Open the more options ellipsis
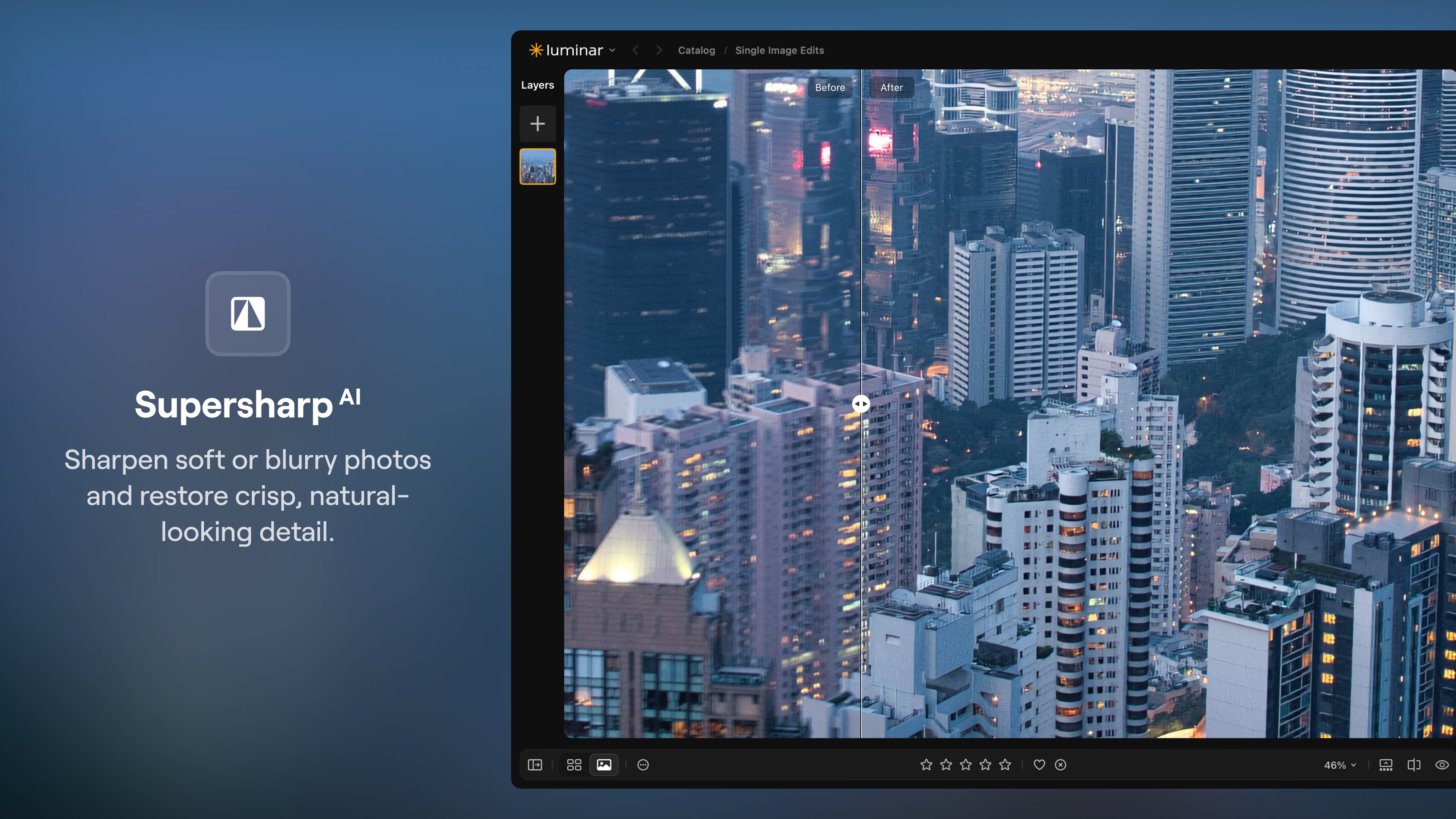 point(643,765)
